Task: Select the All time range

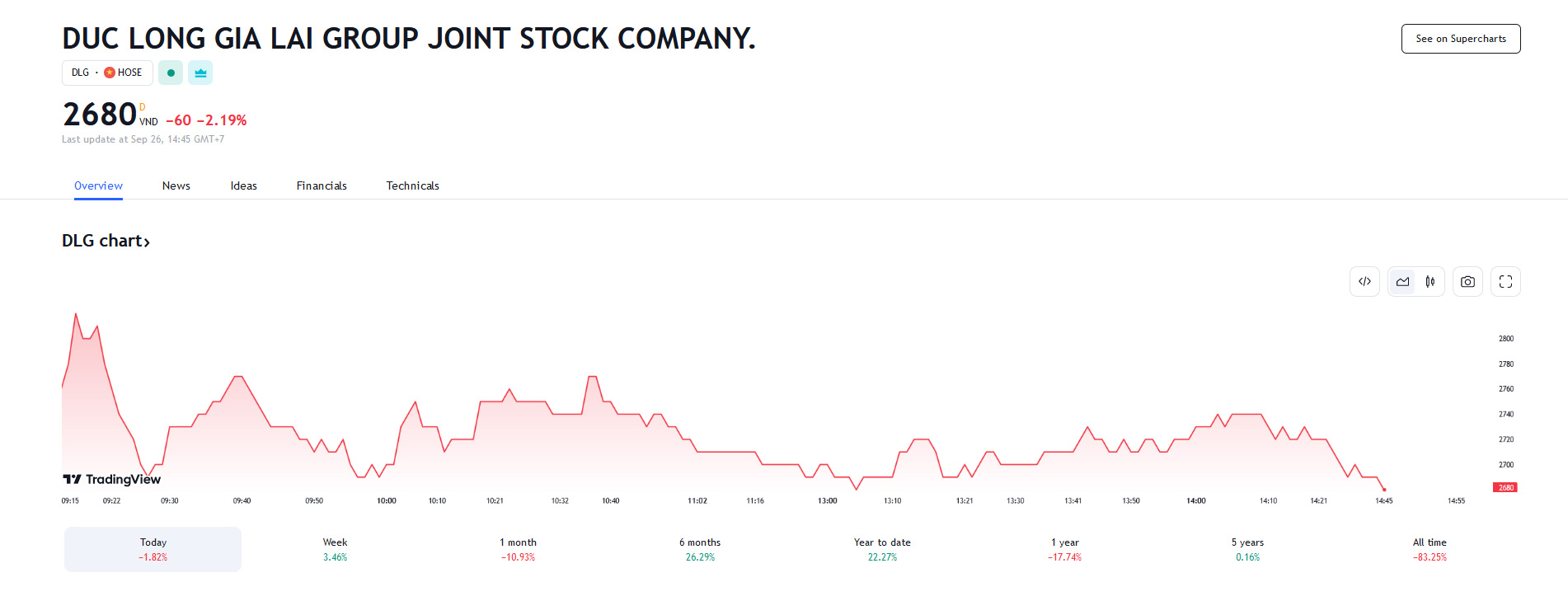Action: [1430, 549]
